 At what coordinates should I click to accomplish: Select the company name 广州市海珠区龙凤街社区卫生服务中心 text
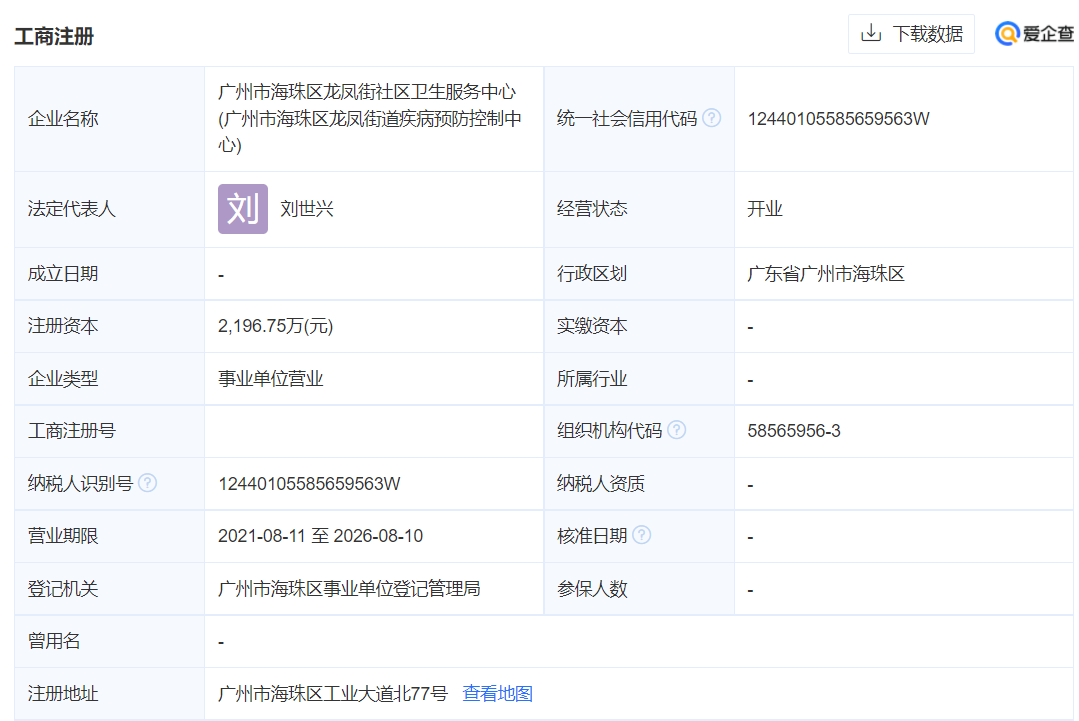367,92
